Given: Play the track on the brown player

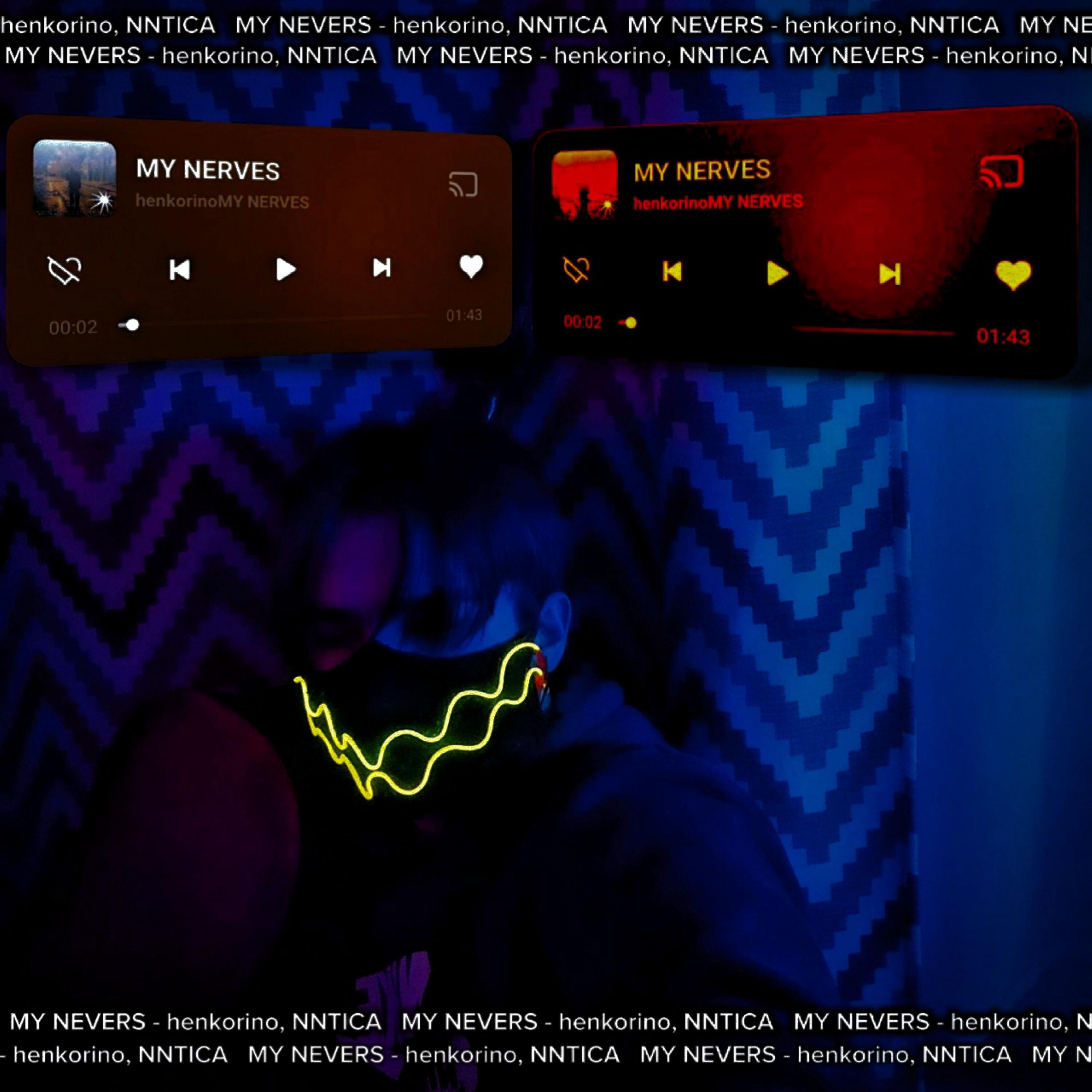Looking at the screenshot, I should click(286, 269).
